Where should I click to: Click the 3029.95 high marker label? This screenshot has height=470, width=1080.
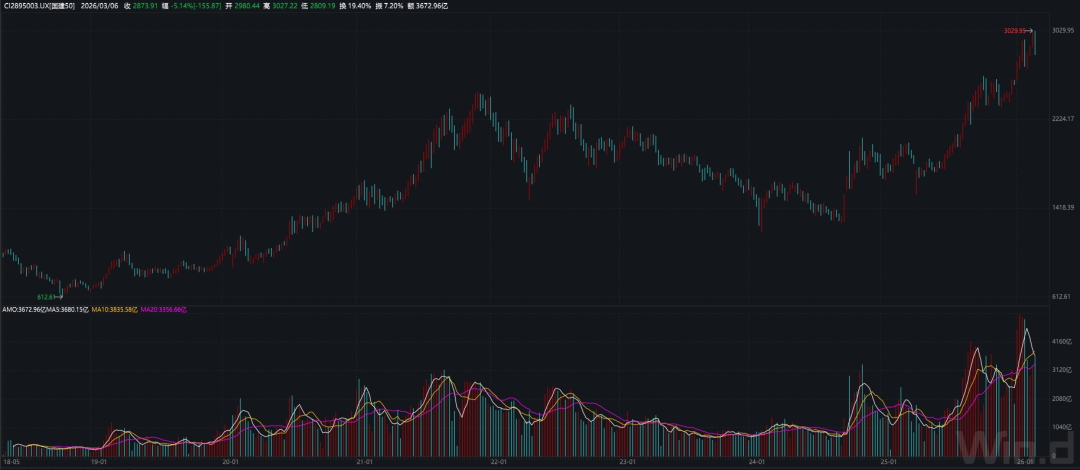(x=1015, y=31)
